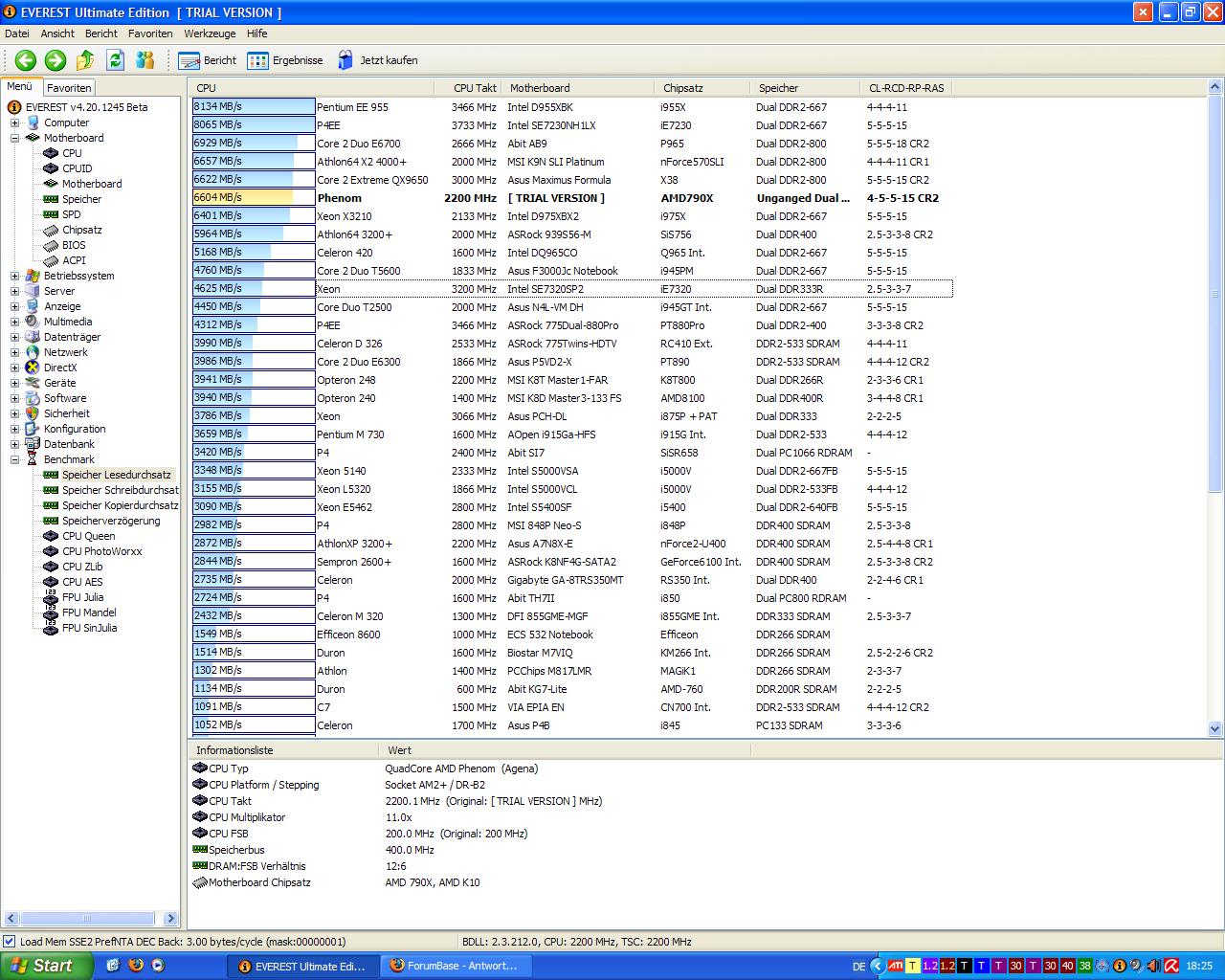The image size is (1225, 980).
Task: Click the 8134 MB/s Pentium EE bar
Action: [x=254, y=107]
